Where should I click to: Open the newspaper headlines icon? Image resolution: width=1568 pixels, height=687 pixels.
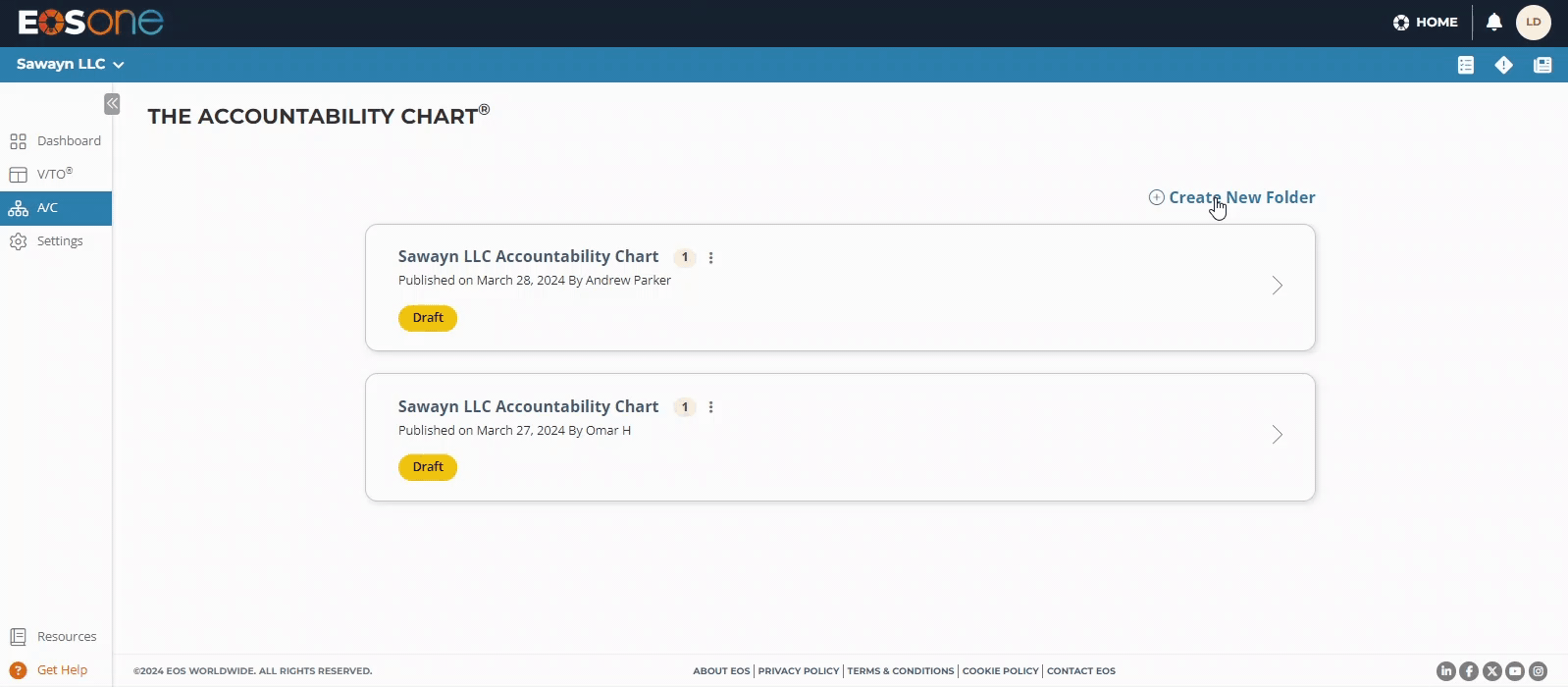(1542, 65)
